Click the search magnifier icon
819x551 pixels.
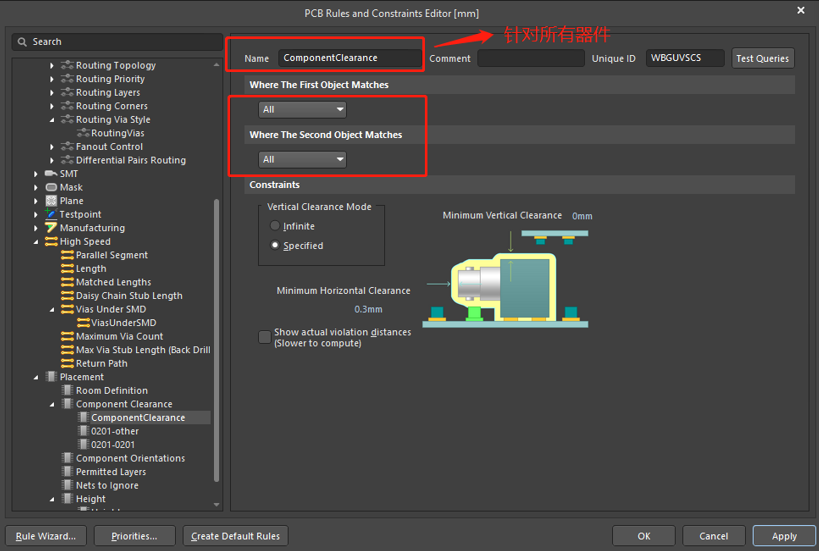pos(22,42)
